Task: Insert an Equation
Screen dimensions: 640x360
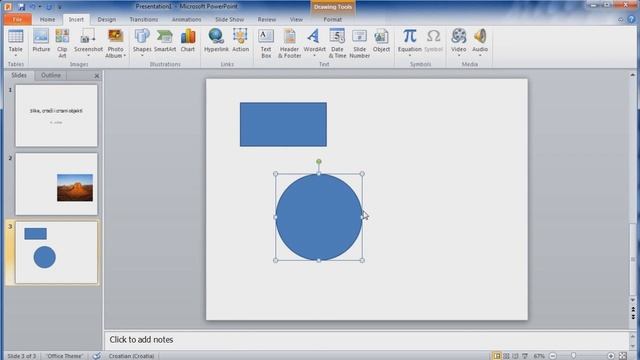Action: [409, 43]
